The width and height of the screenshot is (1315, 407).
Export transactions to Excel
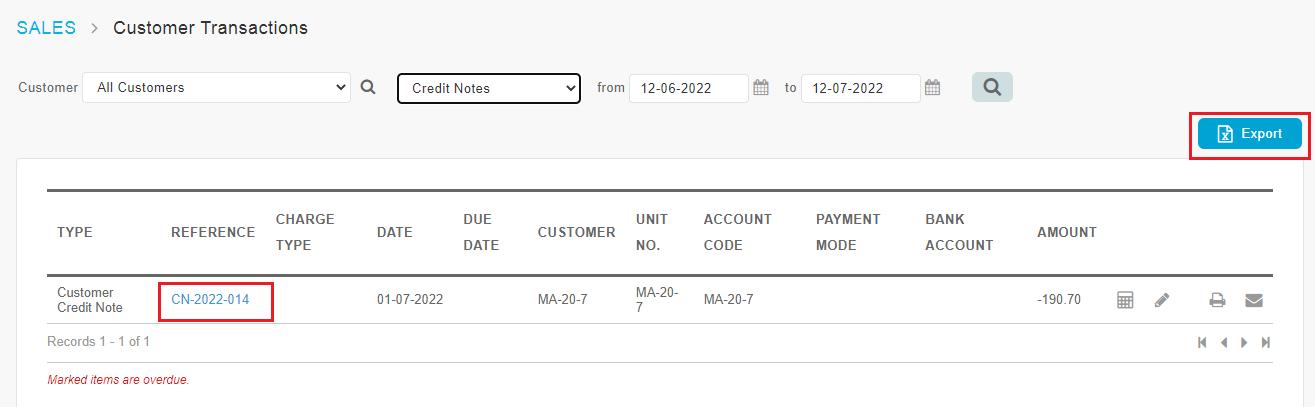pos(1250,134)
